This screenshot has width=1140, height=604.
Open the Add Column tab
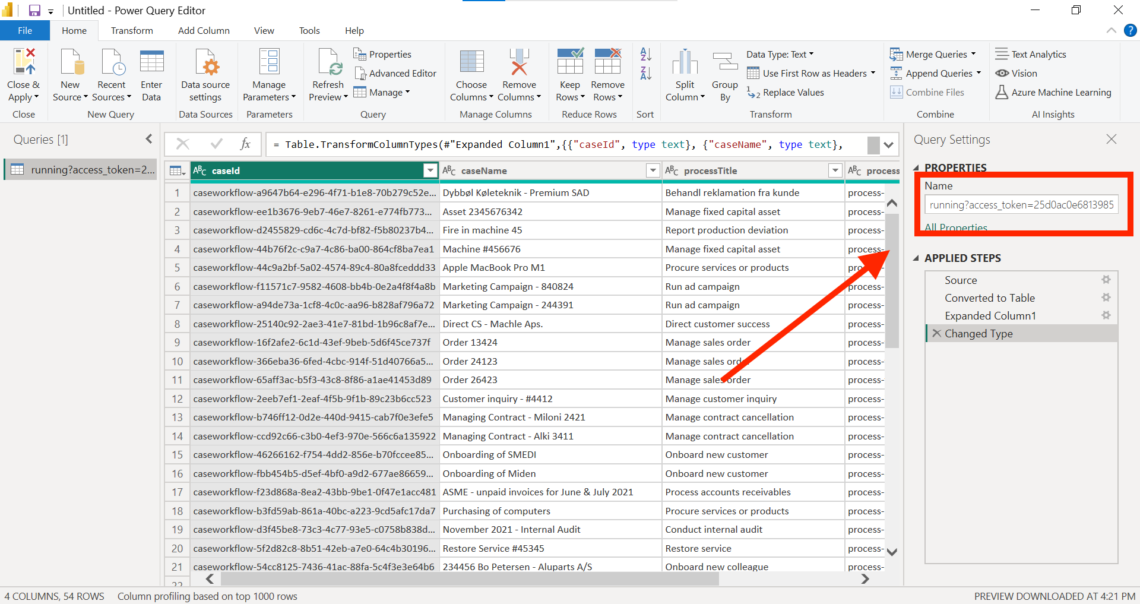click(x=203, y=30)
